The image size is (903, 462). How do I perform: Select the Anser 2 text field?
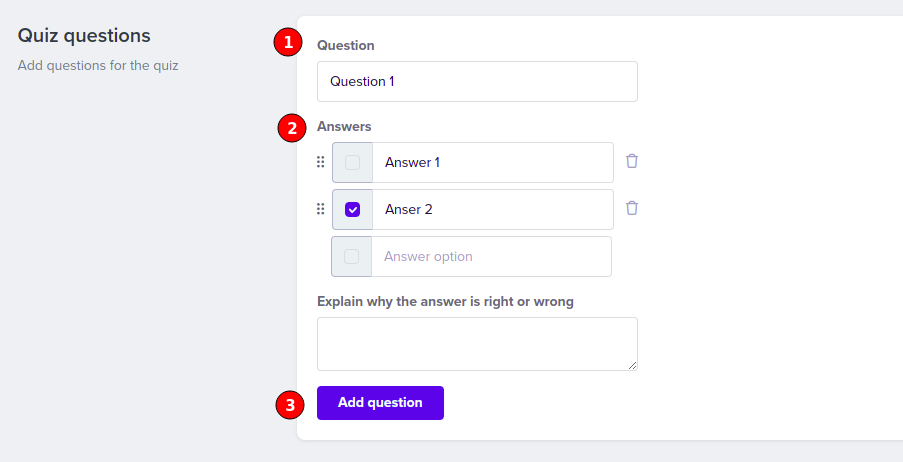(493, 209)
